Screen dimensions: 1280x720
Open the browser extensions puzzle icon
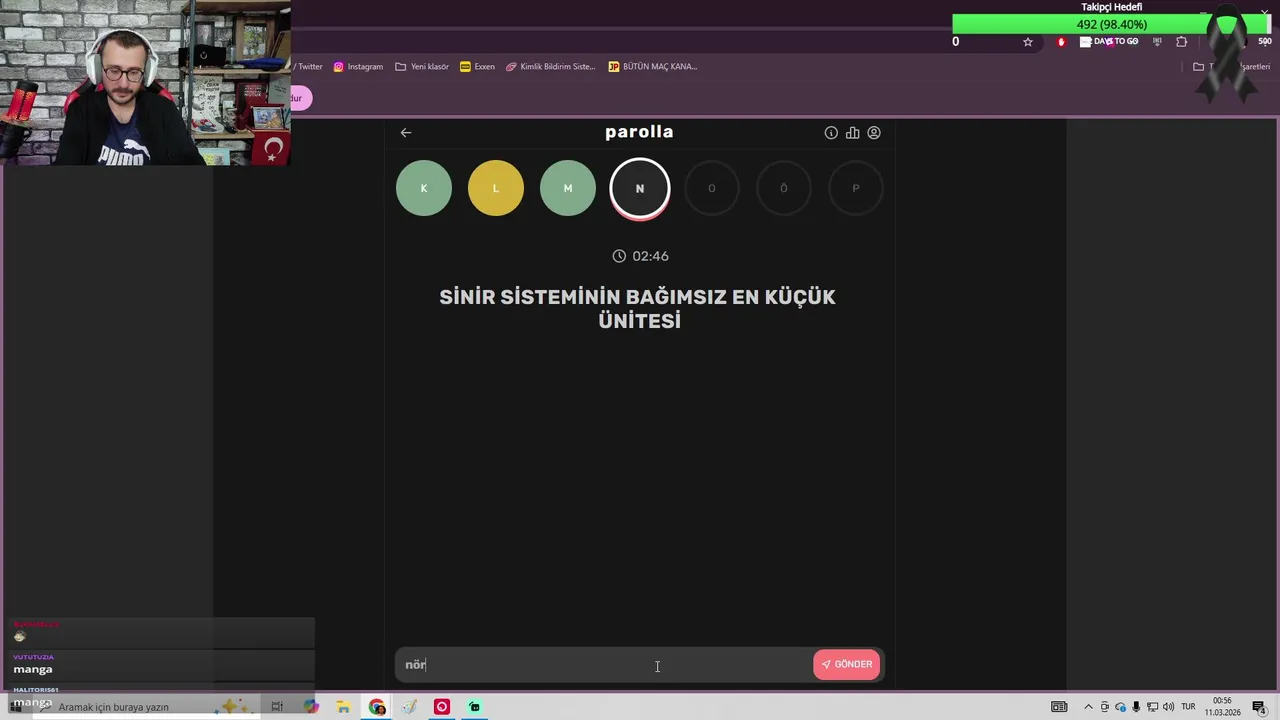(x=1182, y=42)
